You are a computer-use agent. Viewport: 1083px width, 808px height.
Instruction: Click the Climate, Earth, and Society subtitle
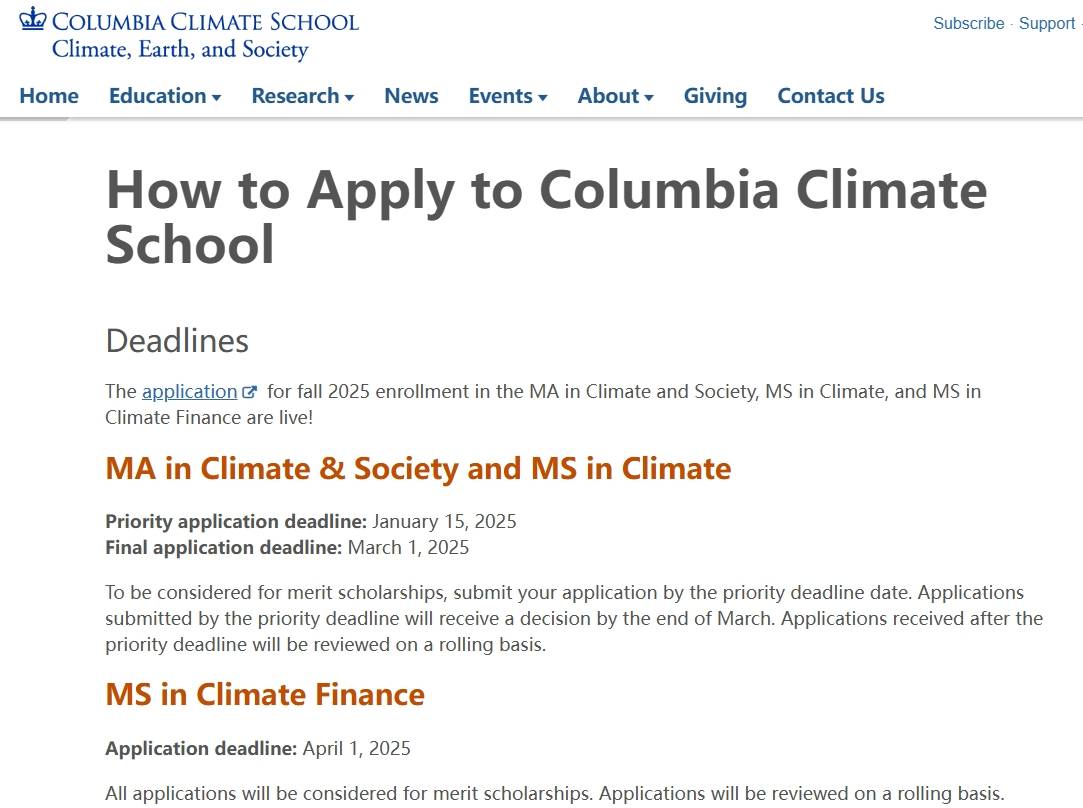(x=180, y=50)
